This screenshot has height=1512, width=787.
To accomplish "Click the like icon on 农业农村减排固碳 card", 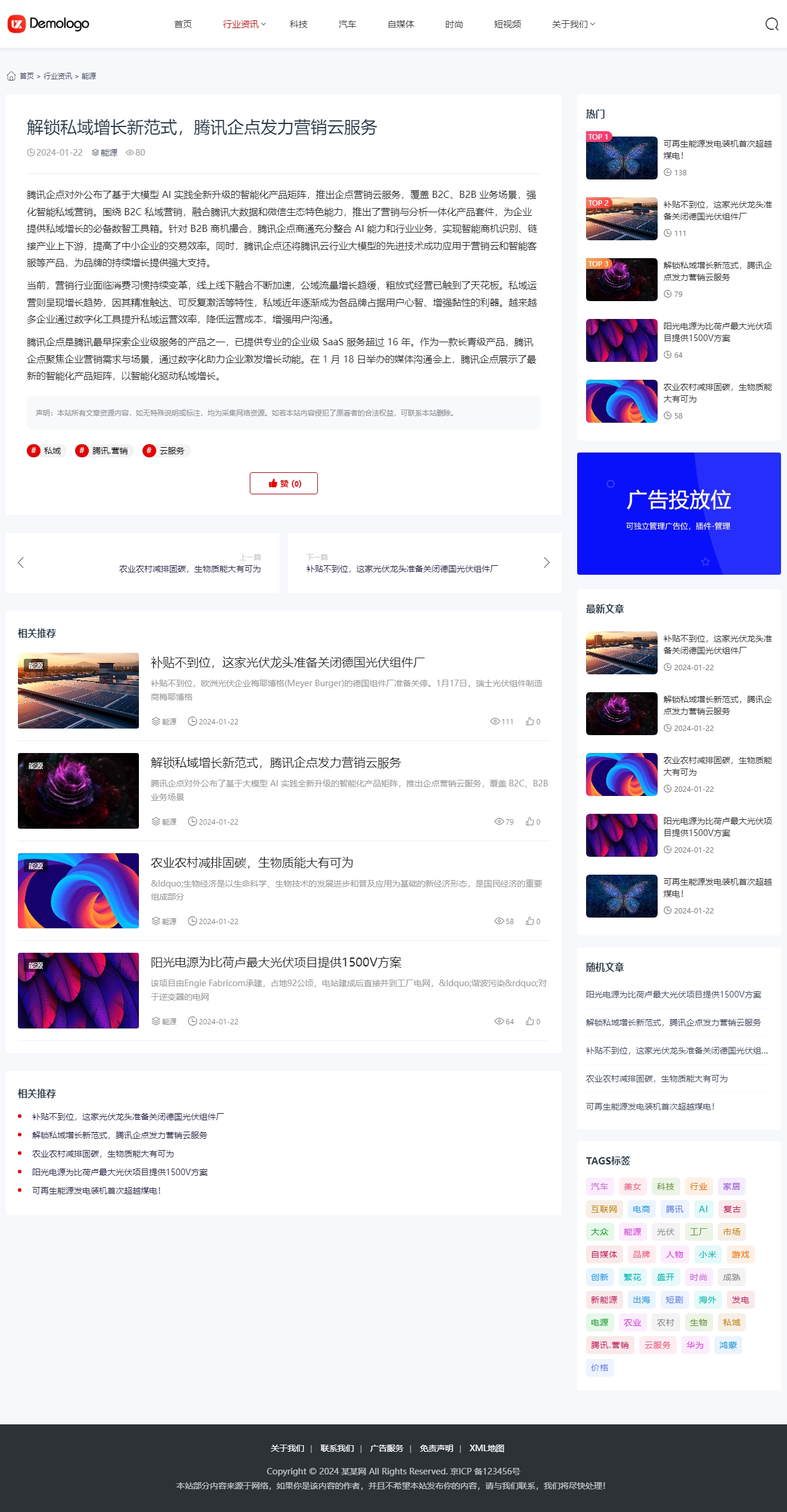I will [529, 921].
